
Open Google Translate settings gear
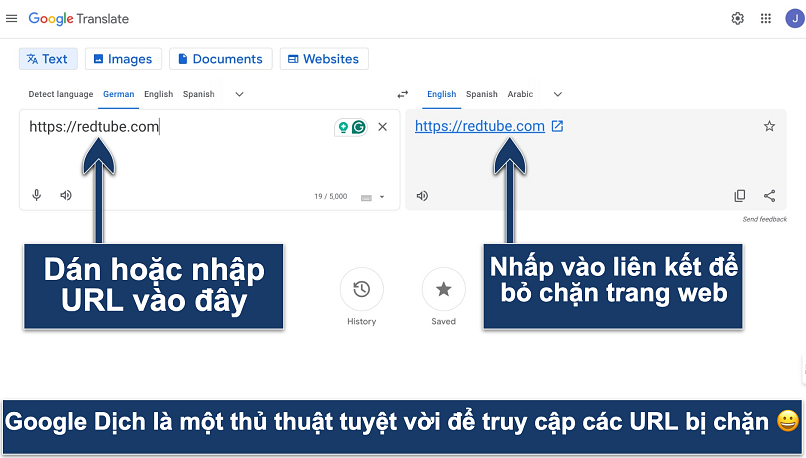coord(738,19)
